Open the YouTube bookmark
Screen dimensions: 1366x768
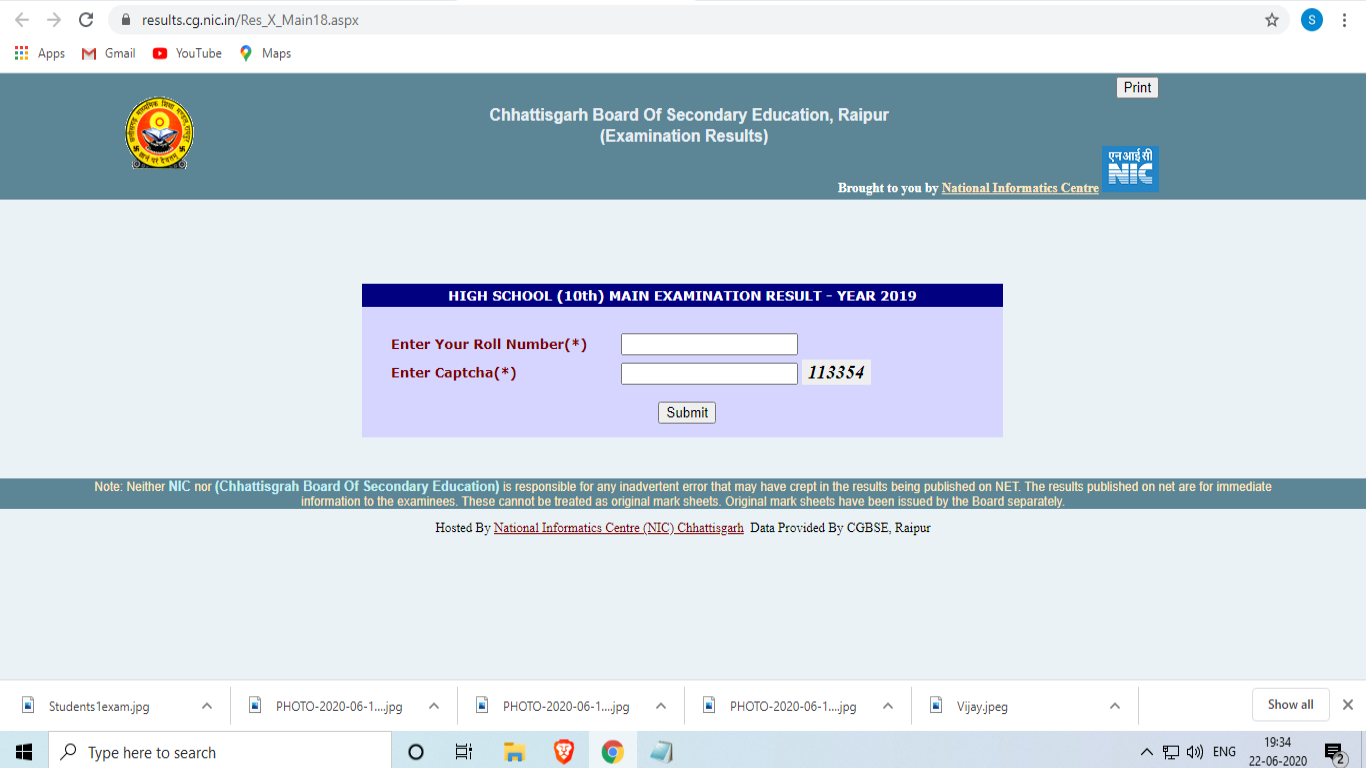(x=187, y=53)
